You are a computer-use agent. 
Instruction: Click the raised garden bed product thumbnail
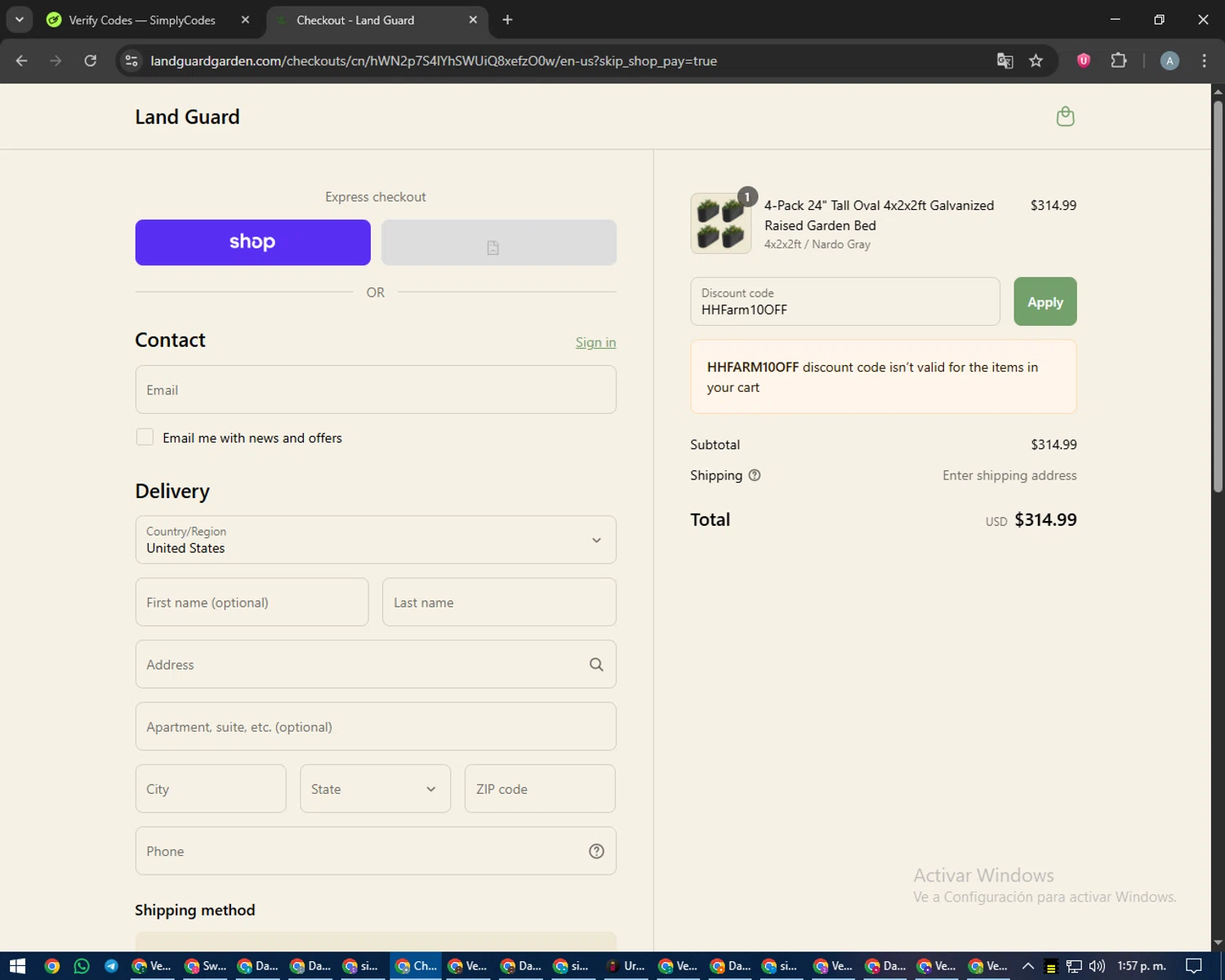pyautogui.click(x=720, y=224)
